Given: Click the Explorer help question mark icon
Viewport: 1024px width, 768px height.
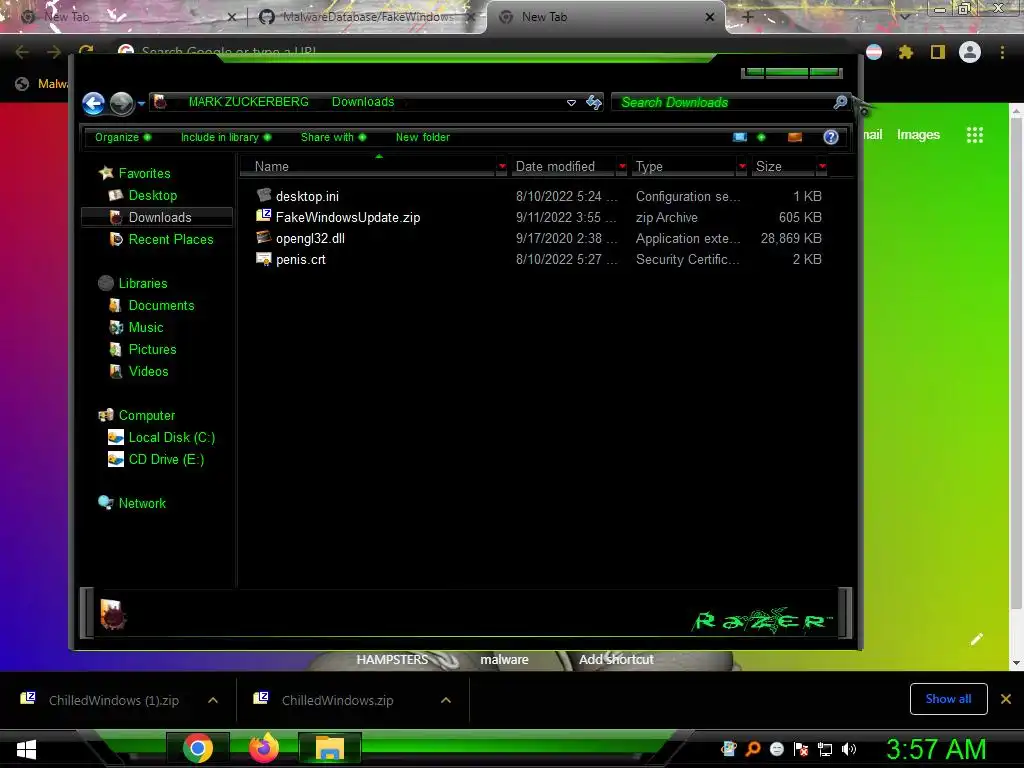Looking at the screenshot, I should [831, 137].
